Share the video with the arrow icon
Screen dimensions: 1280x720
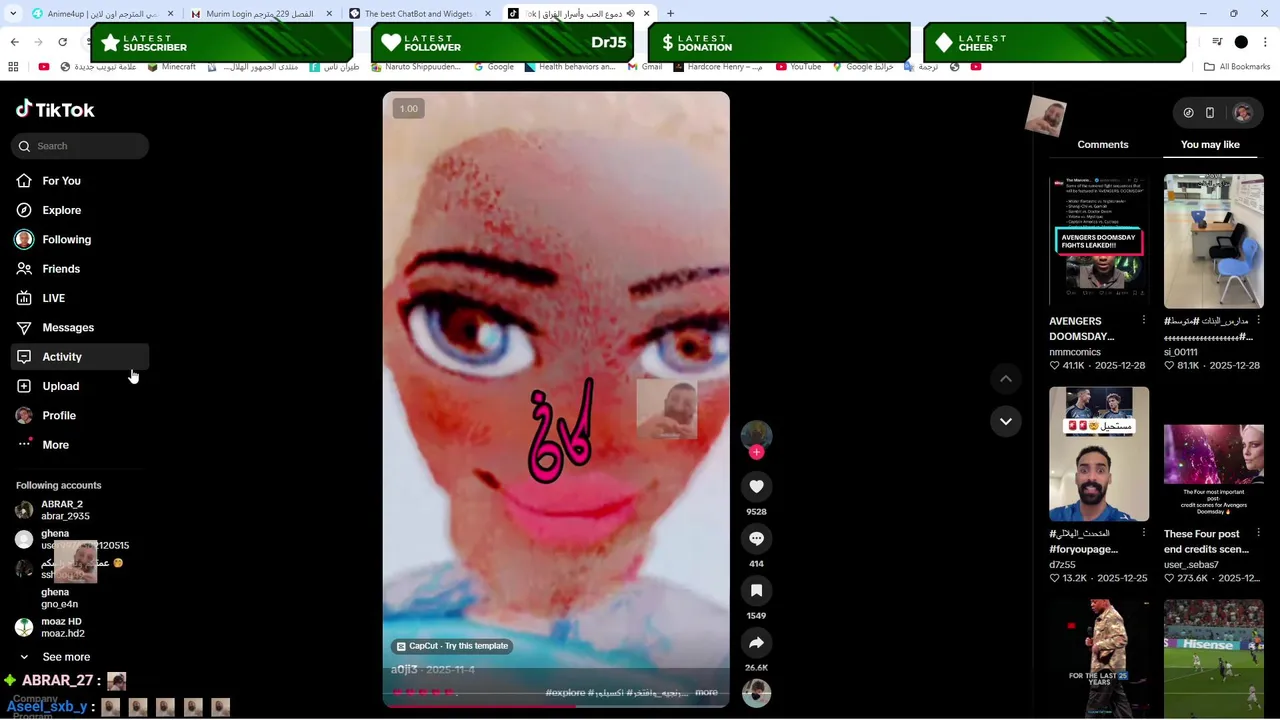point(756,642)
